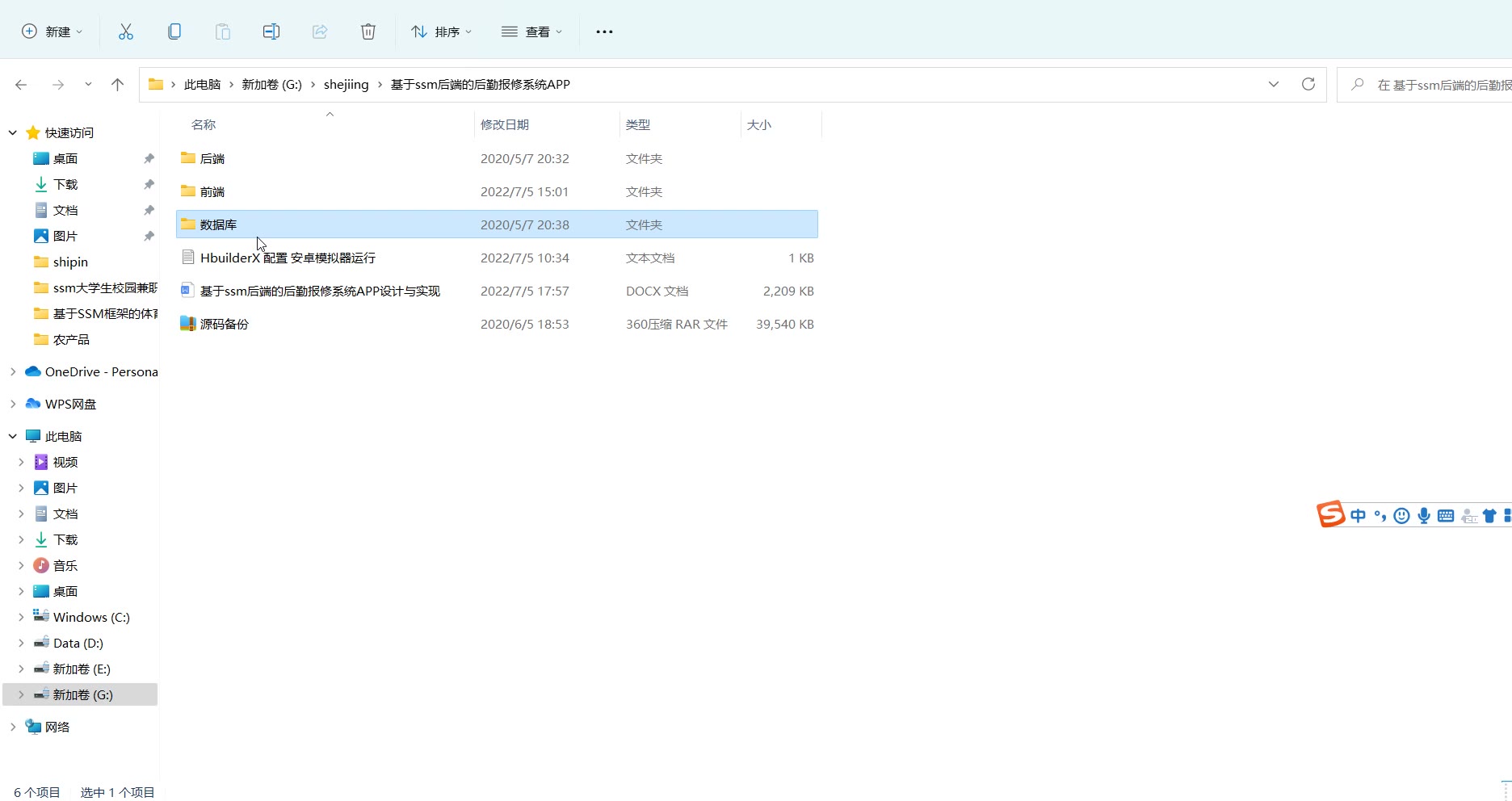Open OneDrive - Personal in sidebar
Viewport: 1512px width, 801px height.
click(101, 371)
